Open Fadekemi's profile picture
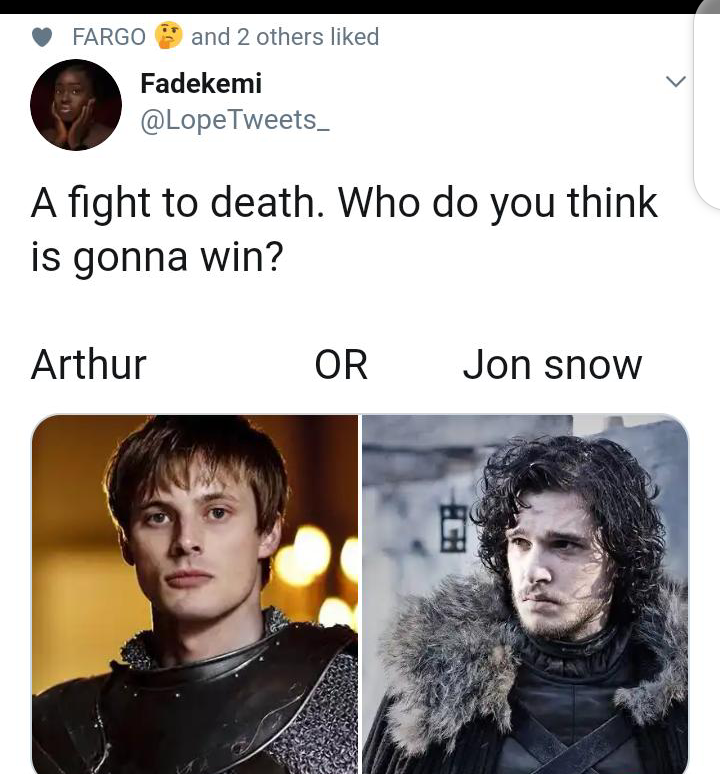This screenshot has height=774, width=720. [x=76, y=105]
